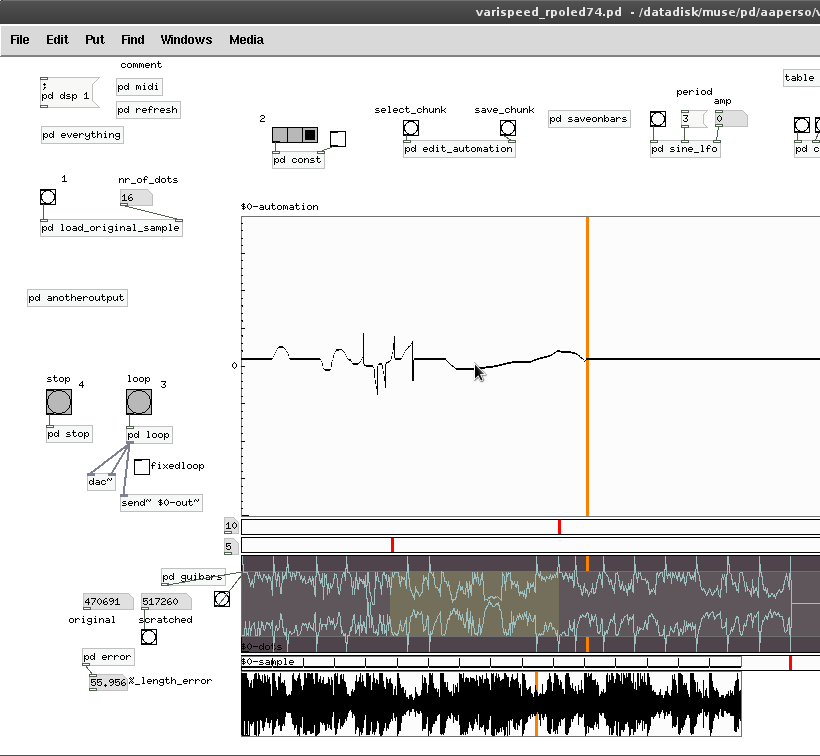Open the Find menu
Screen dimensions: 820x756
point(133,40)
